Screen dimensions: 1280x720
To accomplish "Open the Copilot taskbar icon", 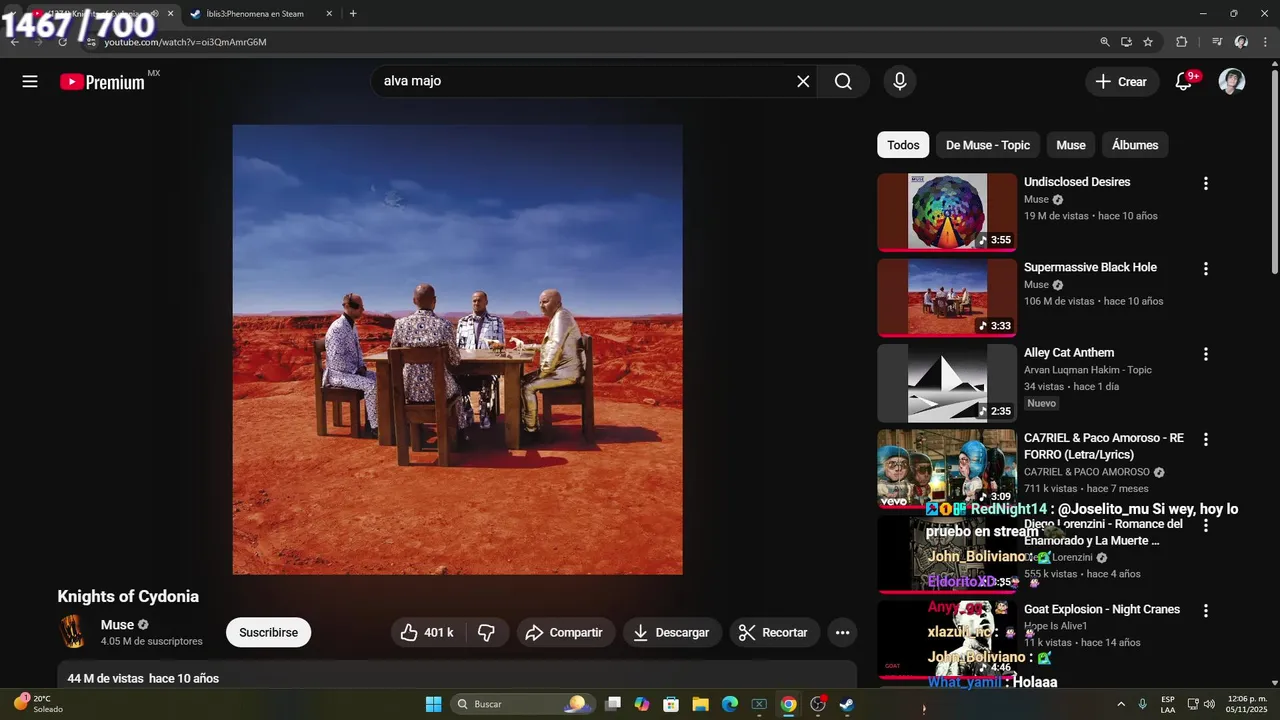I will click(642, 704).
